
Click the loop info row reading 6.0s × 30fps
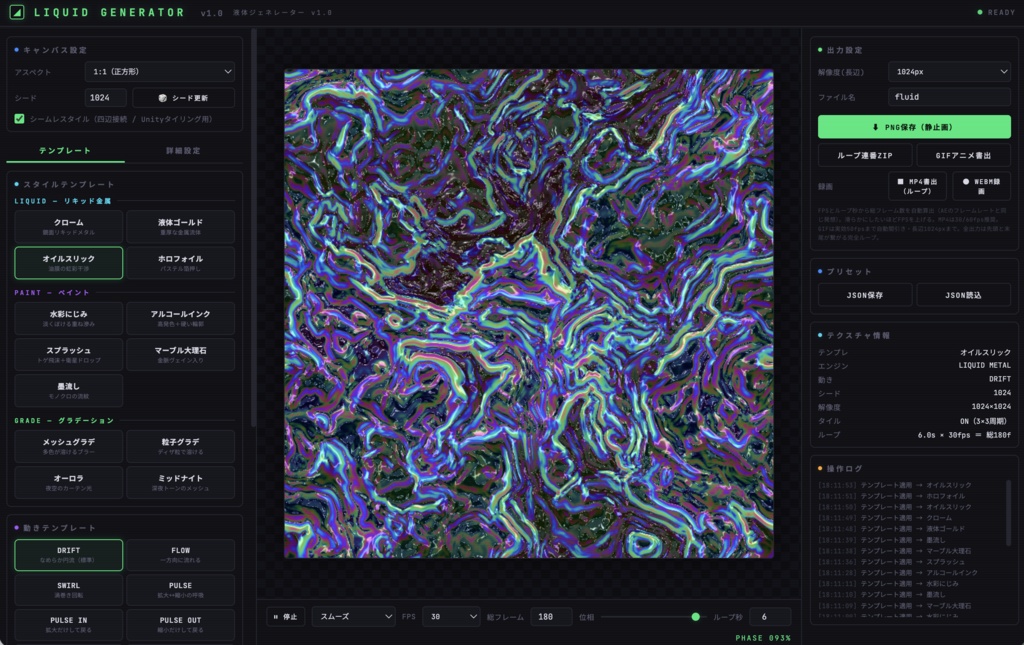point(914,435)
